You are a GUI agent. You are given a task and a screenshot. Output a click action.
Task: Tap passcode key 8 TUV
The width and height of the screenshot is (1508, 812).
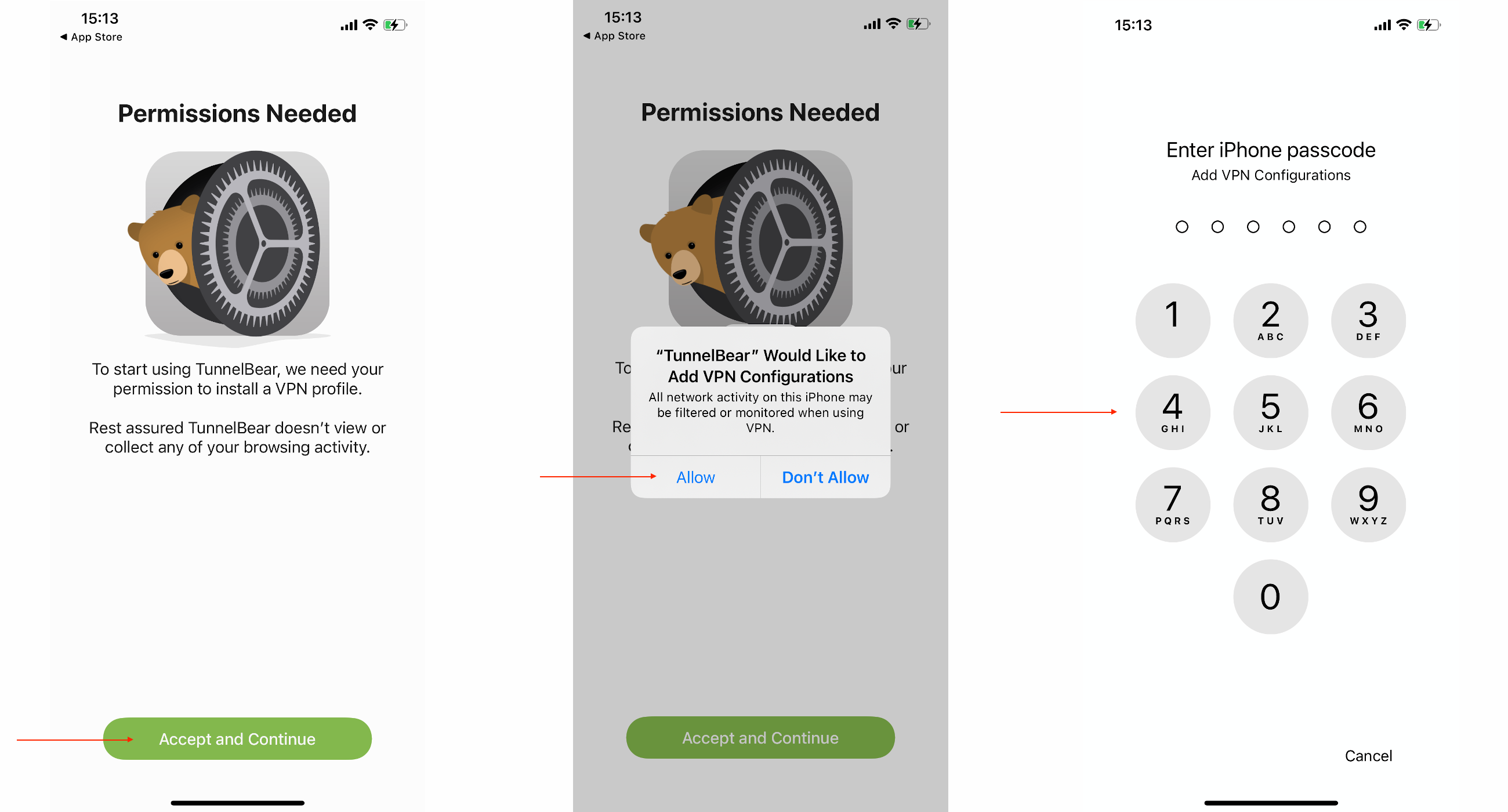pyautogui.click(x=1270, y=505)
